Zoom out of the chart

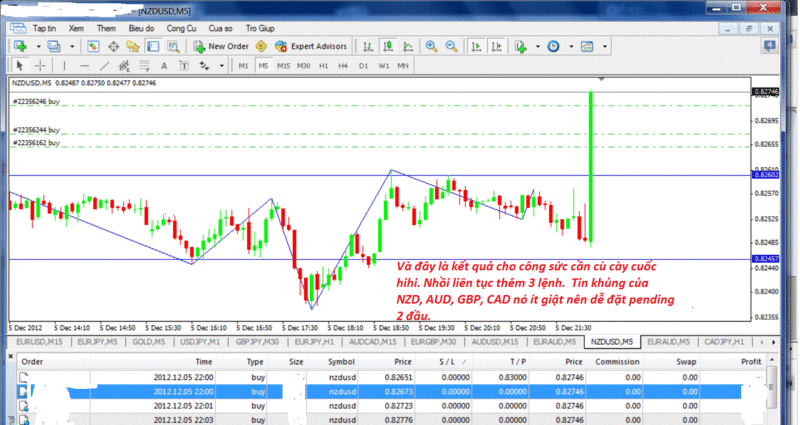(452, 46)
